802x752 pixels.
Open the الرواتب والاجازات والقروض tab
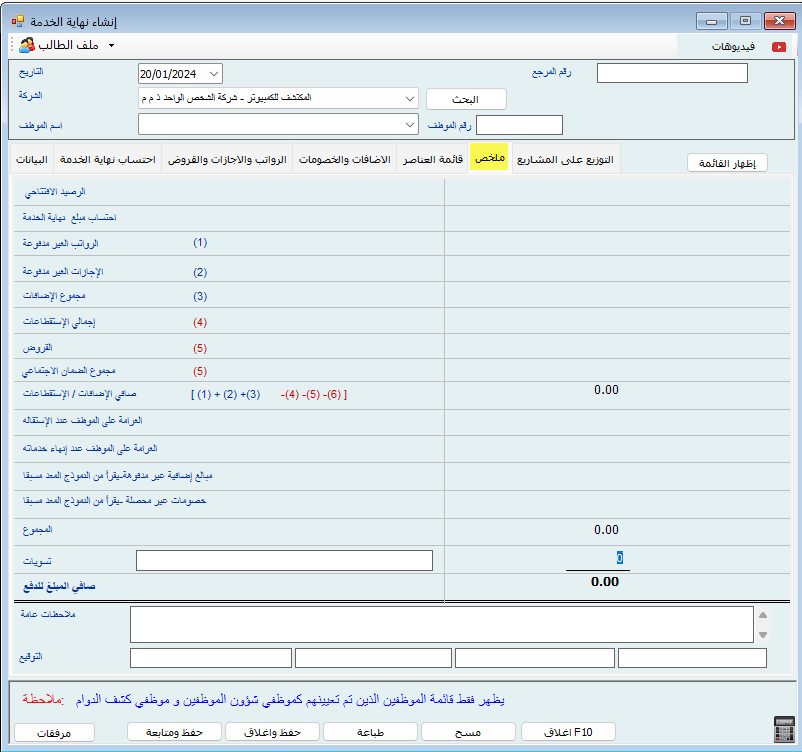coord(227,160)
